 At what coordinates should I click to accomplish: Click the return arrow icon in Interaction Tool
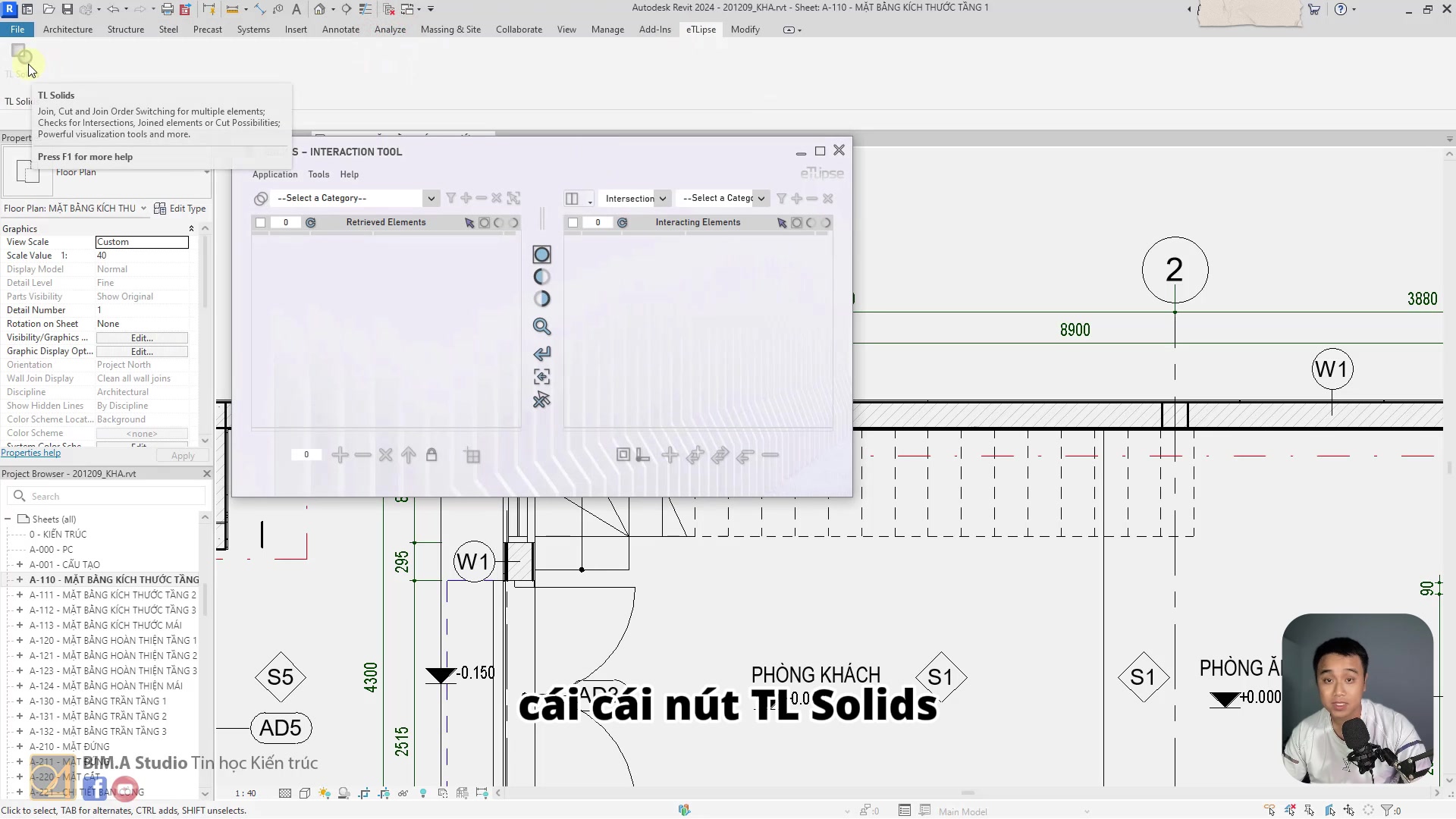[541, 353]
